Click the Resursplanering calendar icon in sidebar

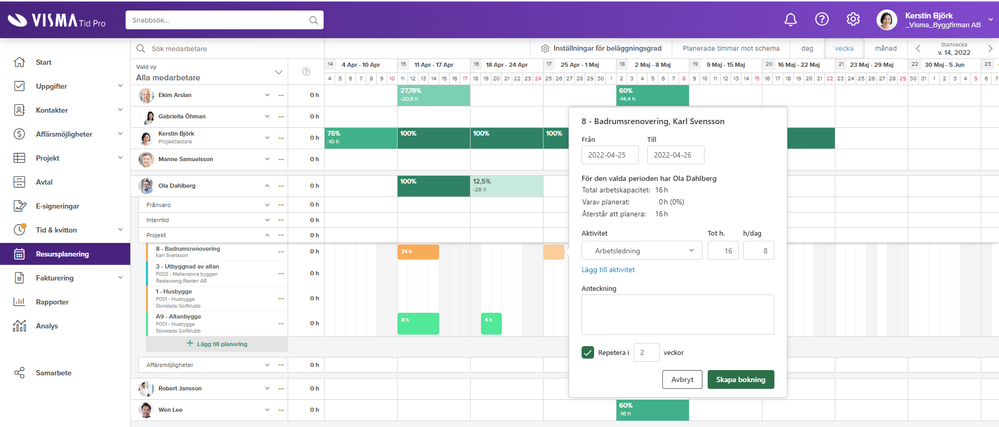[x=20, y=255]
